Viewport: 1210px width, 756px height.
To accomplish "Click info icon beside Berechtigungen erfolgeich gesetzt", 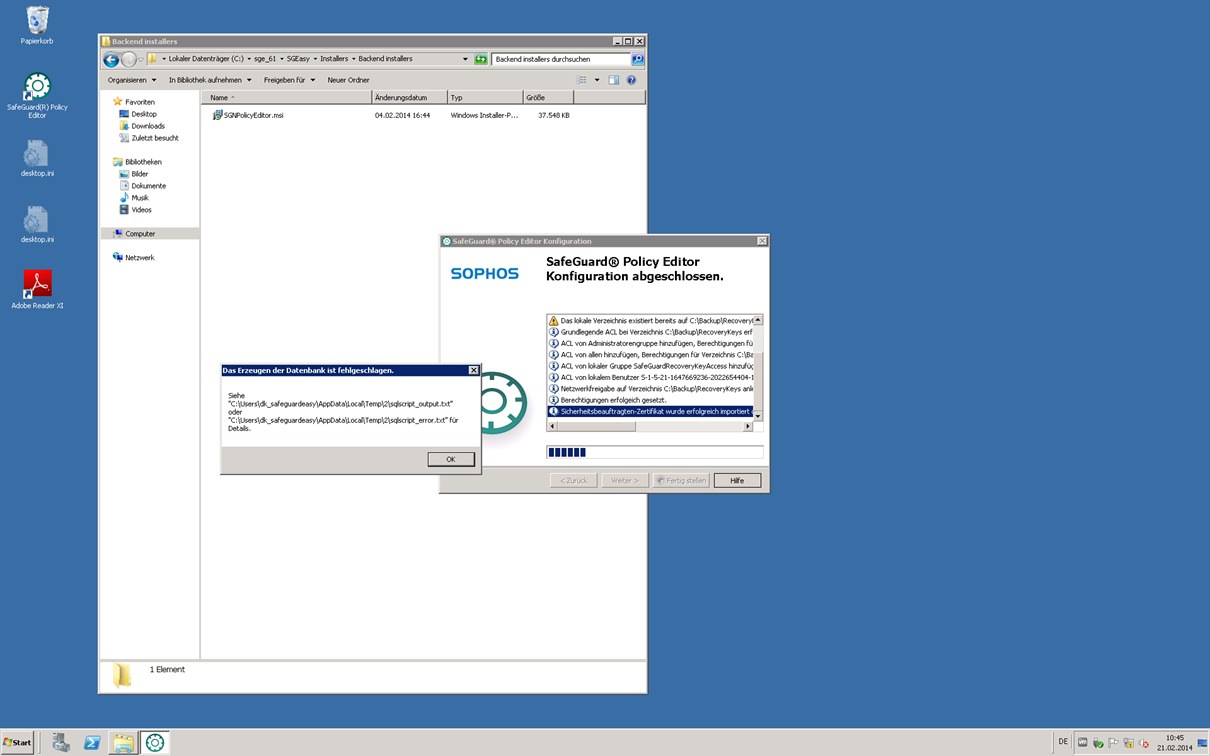I will point(554,400).
